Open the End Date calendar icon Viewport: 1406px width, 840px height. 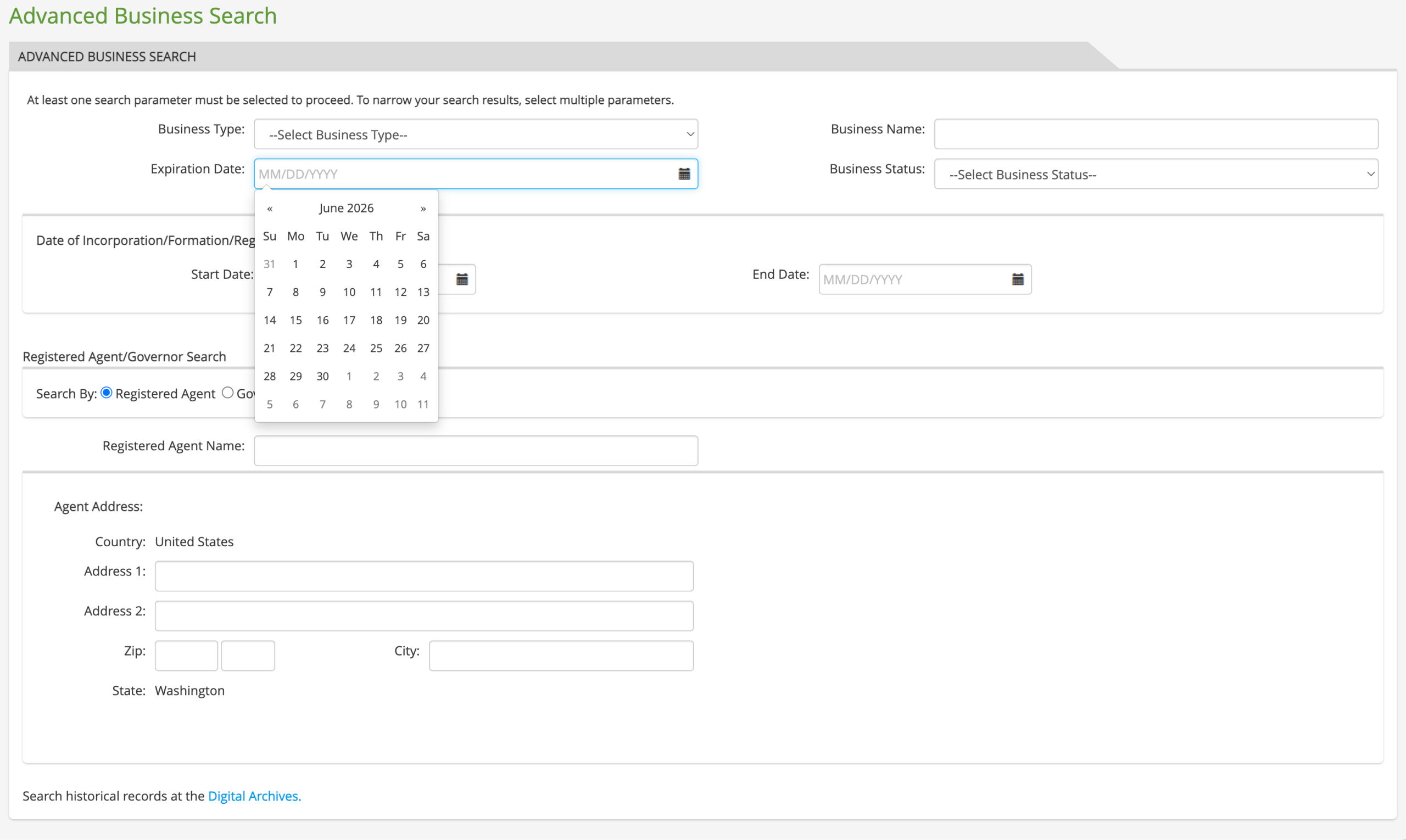[x=1018, y=279]
